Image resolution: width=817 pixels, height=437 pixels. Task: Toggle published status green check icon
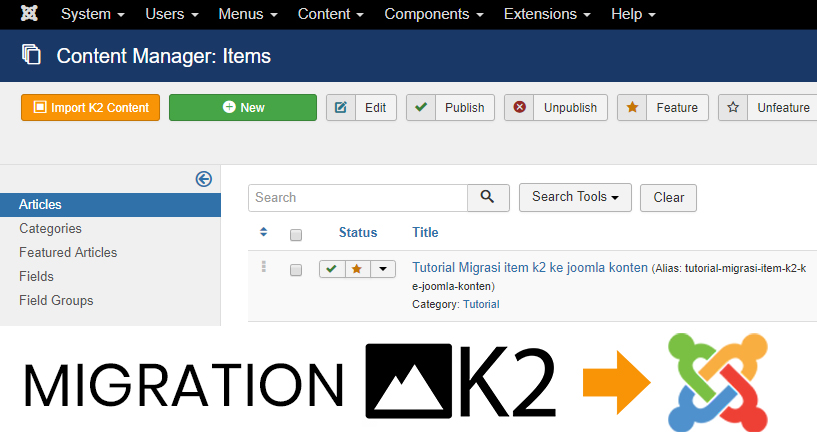pos(332,269)
